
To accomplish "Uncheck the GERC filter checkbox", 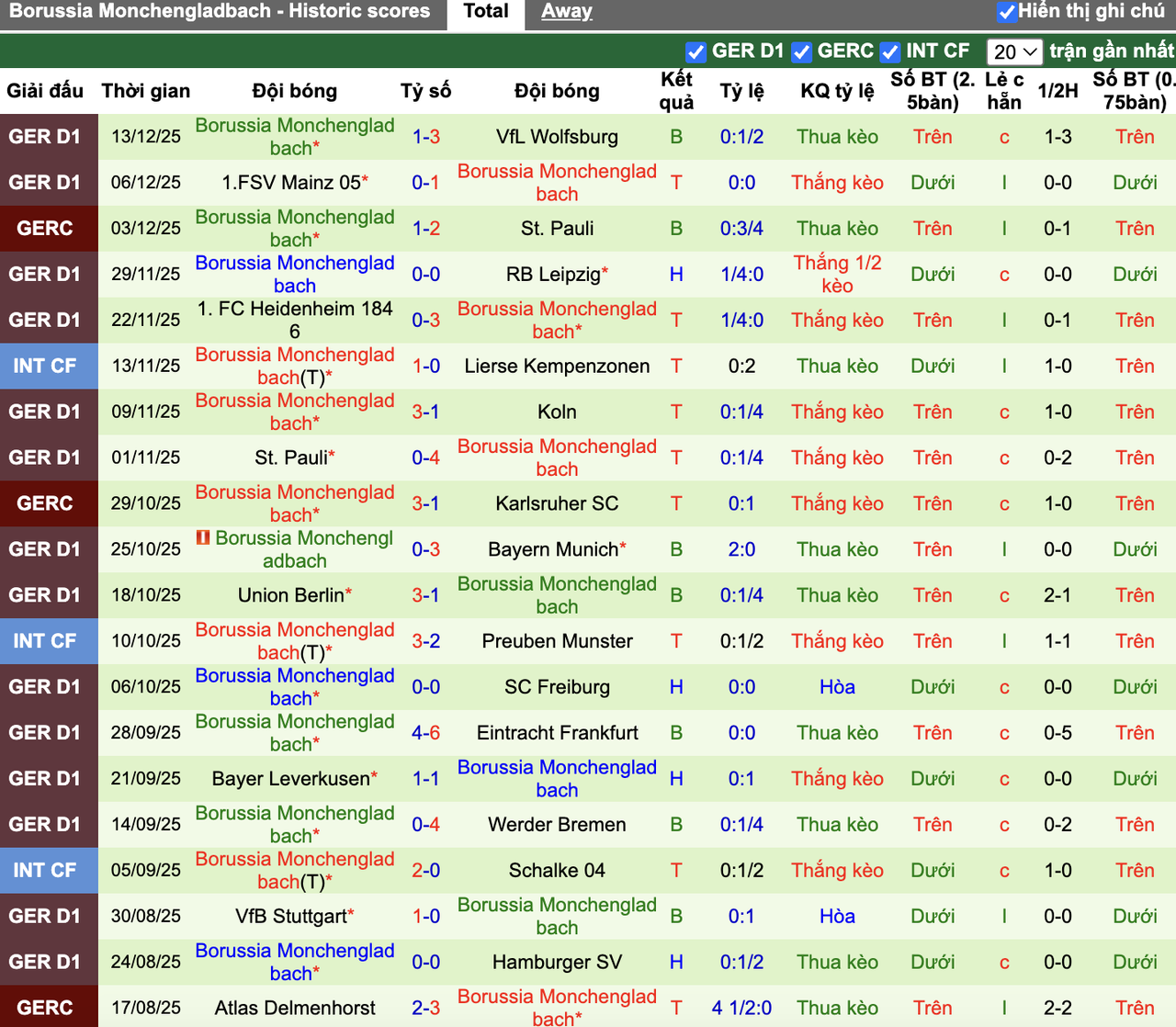I will (801, 51).
